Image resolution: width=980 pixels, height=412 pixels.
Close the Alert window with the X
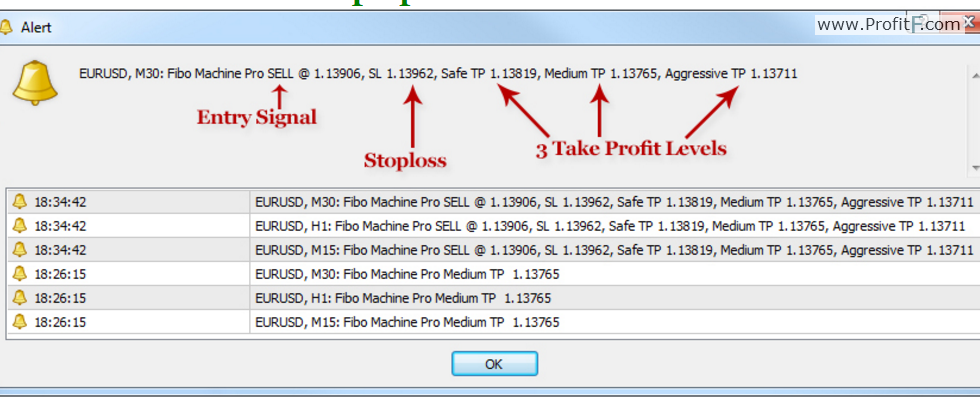pos(971,24)
